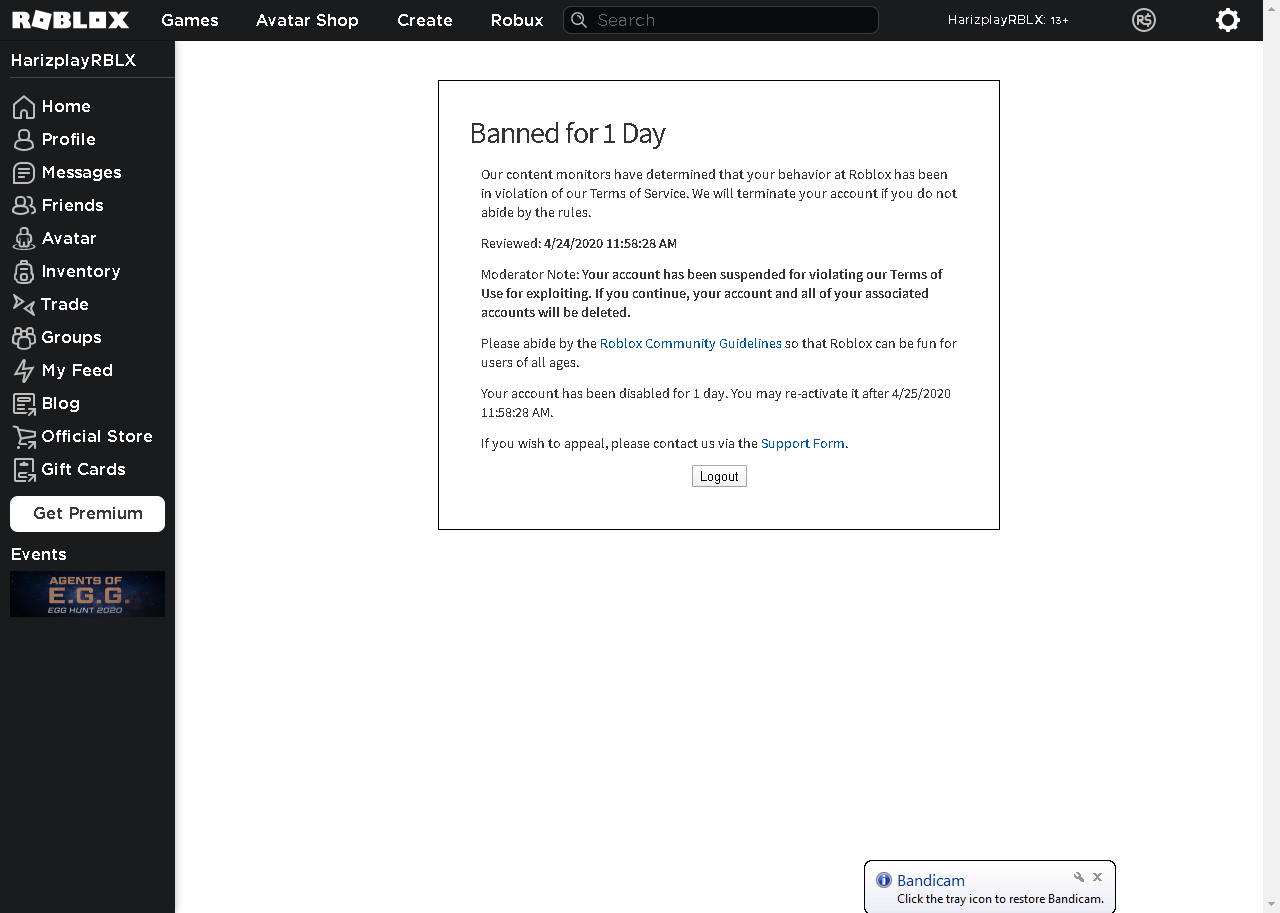Open the Avatar Shop menu
The image size is (1280, 913).
point(307,20)
